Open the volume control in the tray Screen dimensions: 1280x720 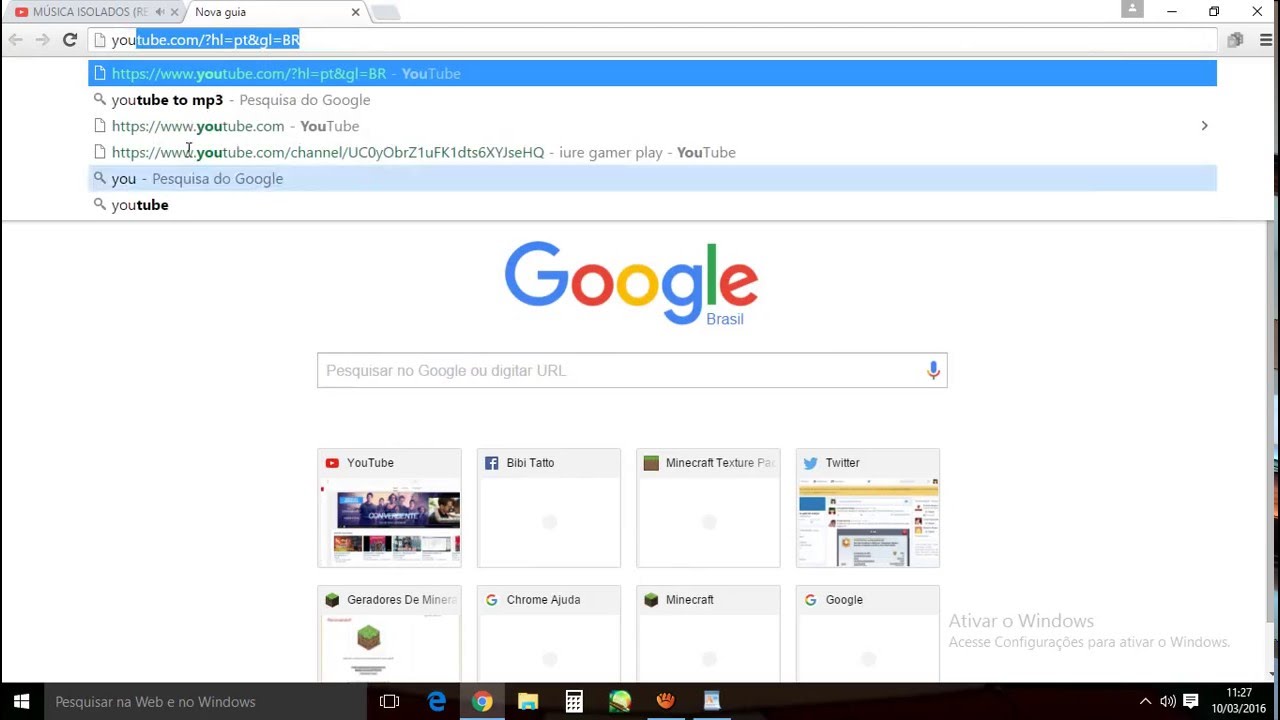[1167, 701]
